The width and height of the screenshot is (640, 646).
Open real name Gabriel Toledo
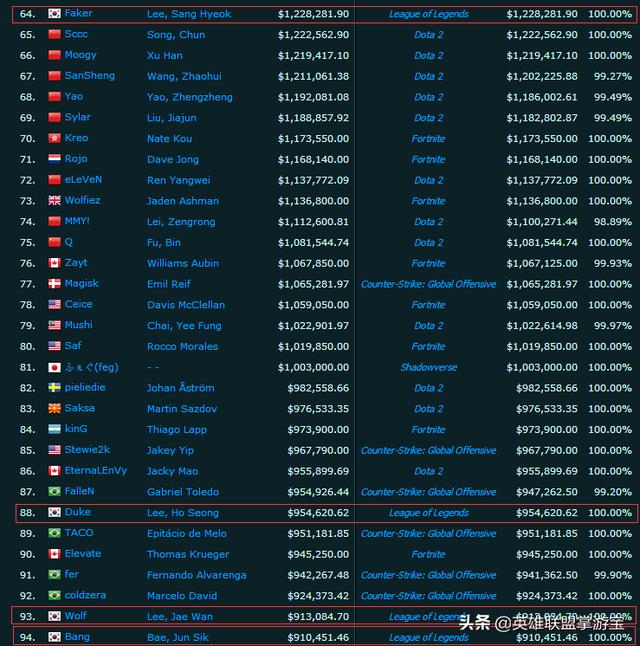[x=183, y=492]
